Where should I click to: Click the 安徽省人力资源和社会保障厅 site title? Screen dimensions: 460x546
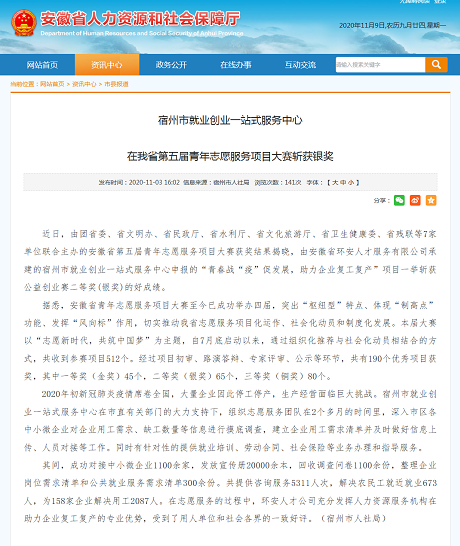pyautogui.click(x=140, y=18)
